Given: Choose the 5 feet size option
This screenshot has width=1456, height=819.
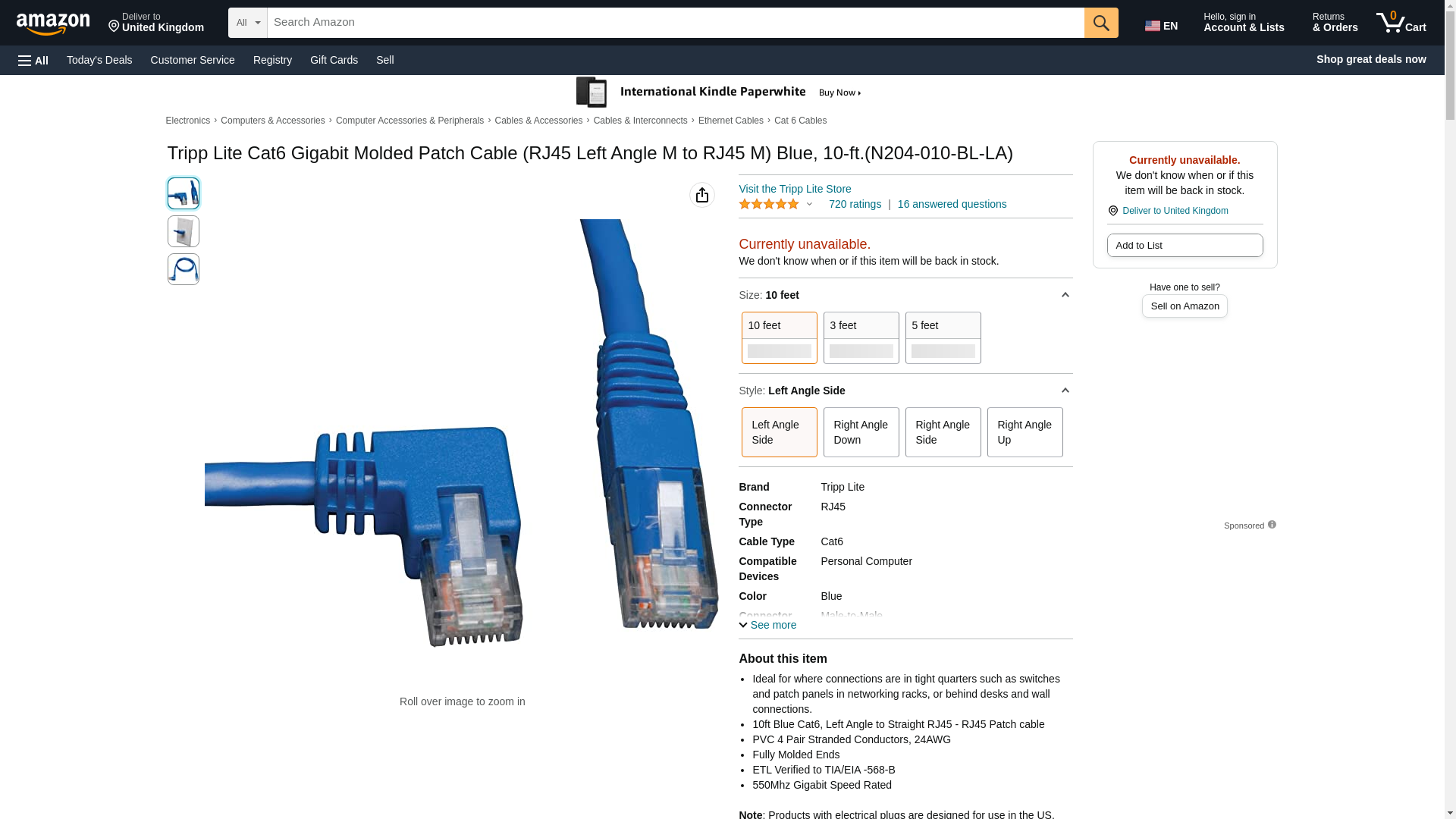Looking at the screenshot, I should pos(943,337).
